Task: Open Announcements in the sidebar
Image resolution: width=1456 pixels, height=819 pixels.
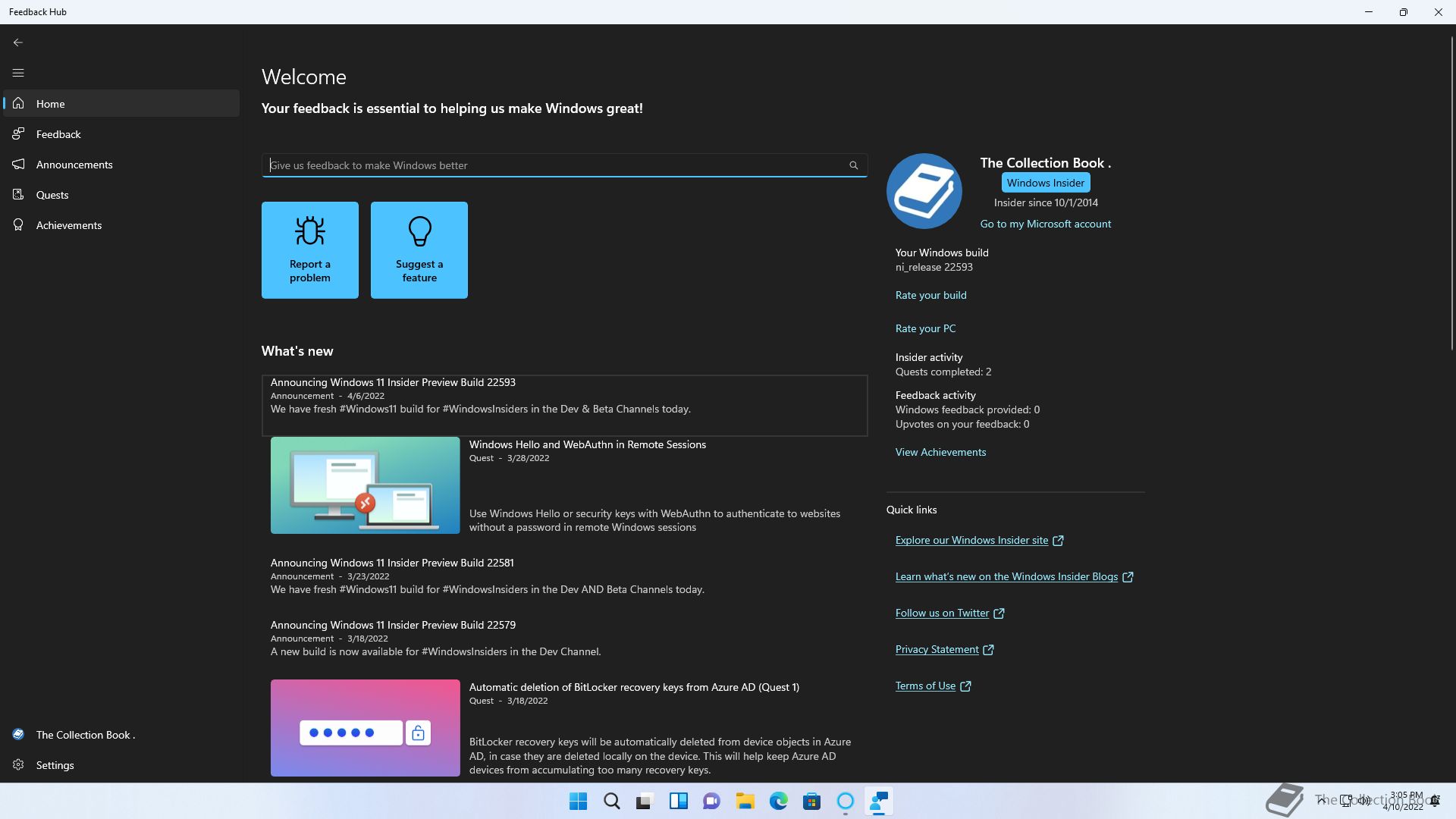Action: point(121,165)
